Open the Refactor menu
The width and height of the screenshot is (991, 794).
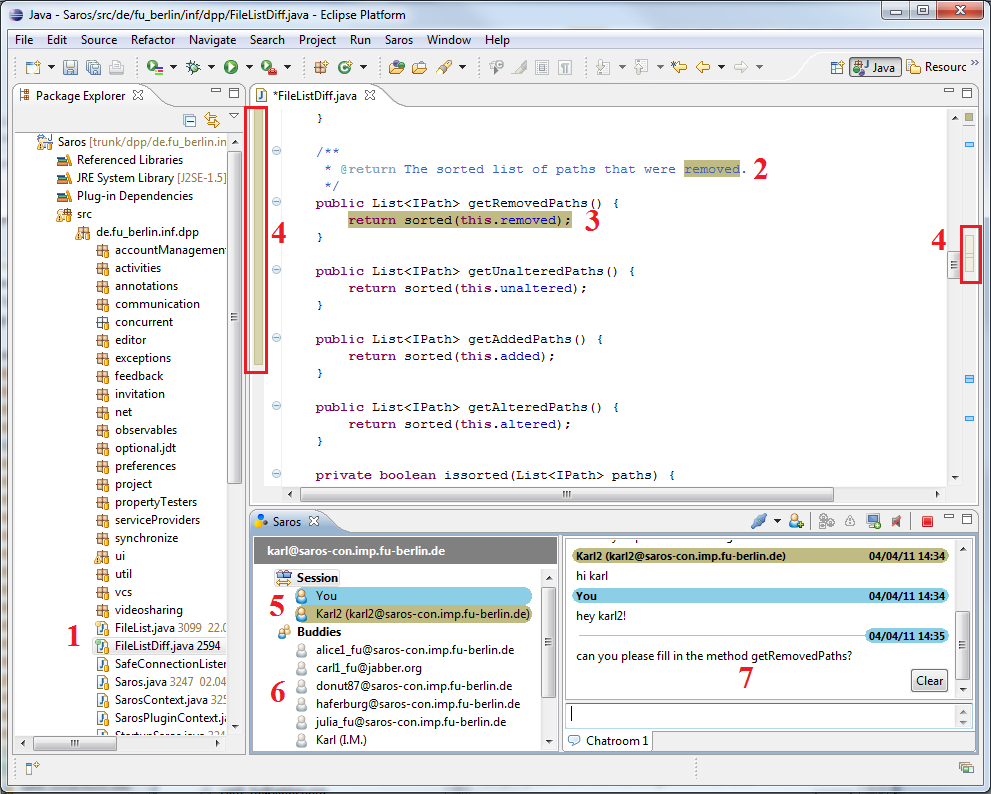153,40
